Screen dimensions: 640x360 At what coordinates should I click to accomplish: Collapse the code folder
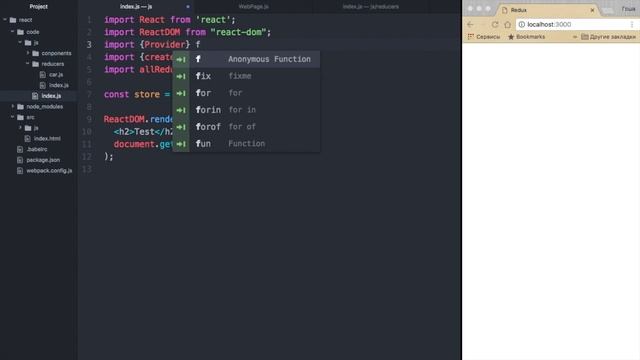12,31
